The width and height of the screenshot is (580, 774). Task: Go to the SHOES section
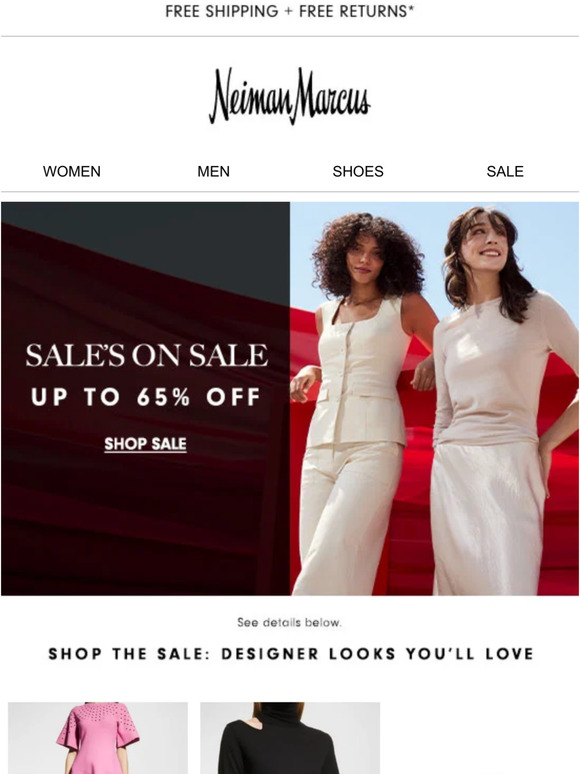[358, 171]
